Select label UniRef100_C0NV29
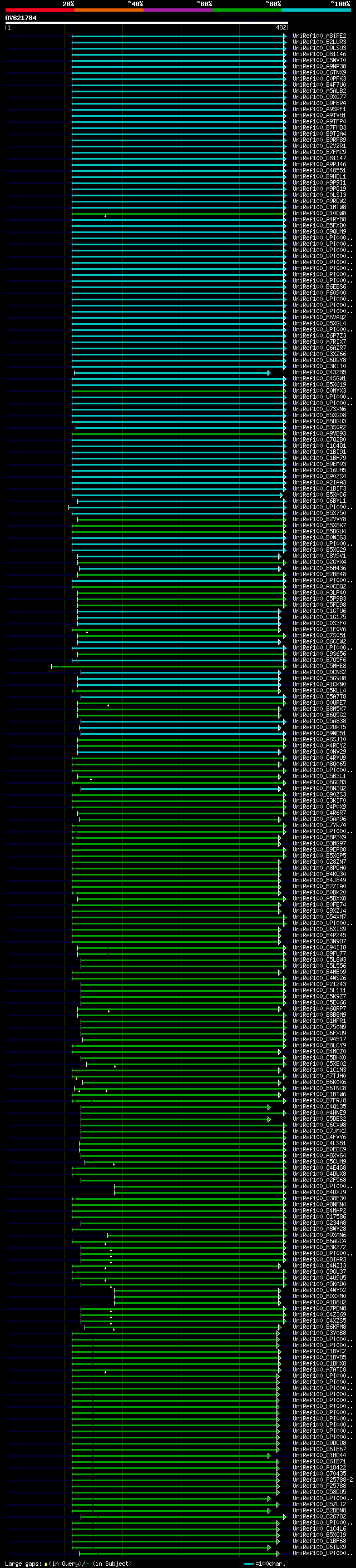The height and width of the screenshot is (1568, 356). pos(319,752)
